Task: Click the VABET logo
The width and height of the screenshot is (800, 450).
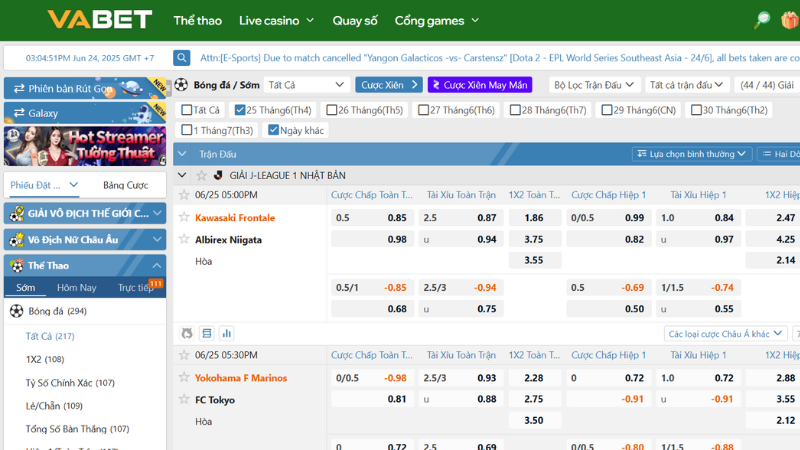Action: (100, 20)
